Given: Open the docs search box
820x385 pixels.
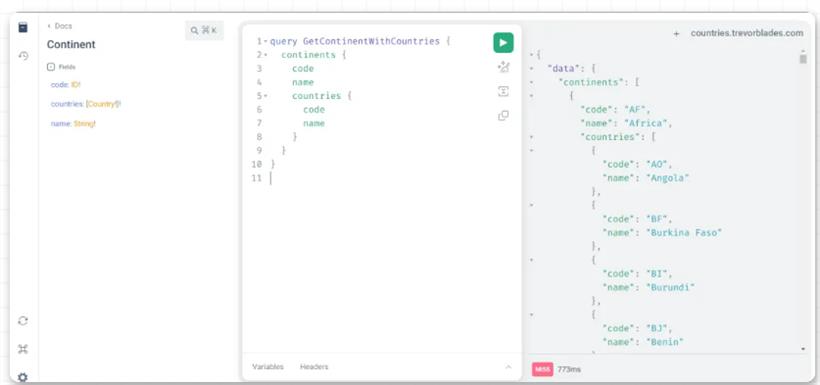Looking at the screenshot, I should pyautogui.click(x=204, y=30).
